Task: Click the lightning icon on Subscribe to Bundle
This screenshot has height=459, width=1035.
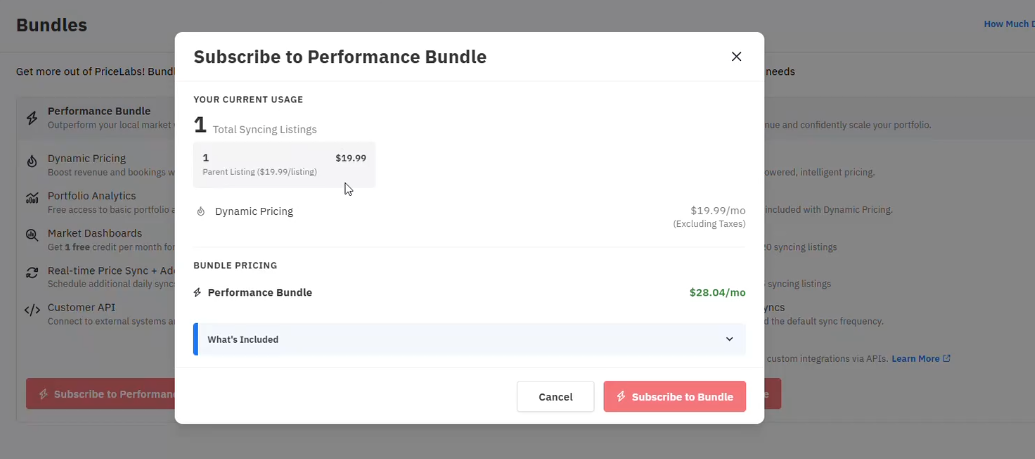Action: point(620,397)
